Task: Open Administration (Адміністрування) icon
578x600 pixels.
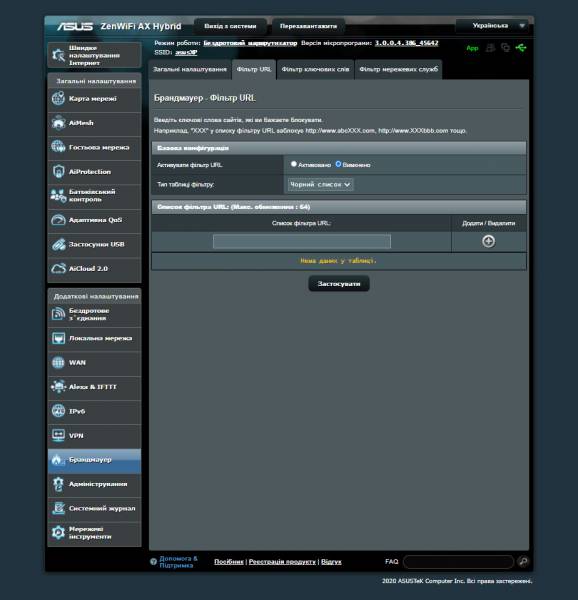Action: tap(58, 484)
